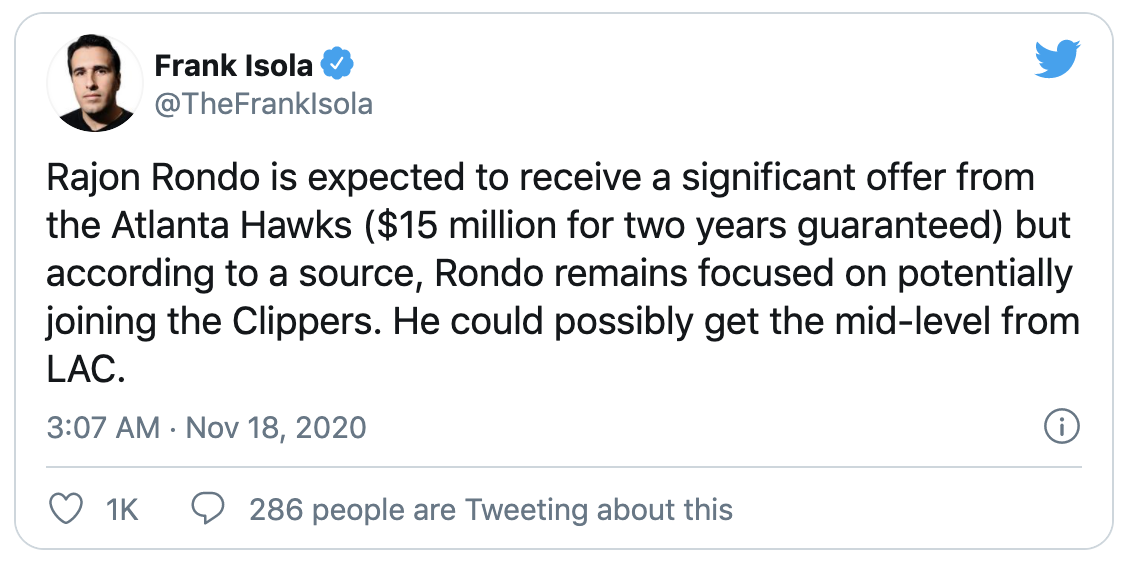This screenshot has height=564, width=1128.
Task: Click the phrase according to a source
Action: [234, 274]
